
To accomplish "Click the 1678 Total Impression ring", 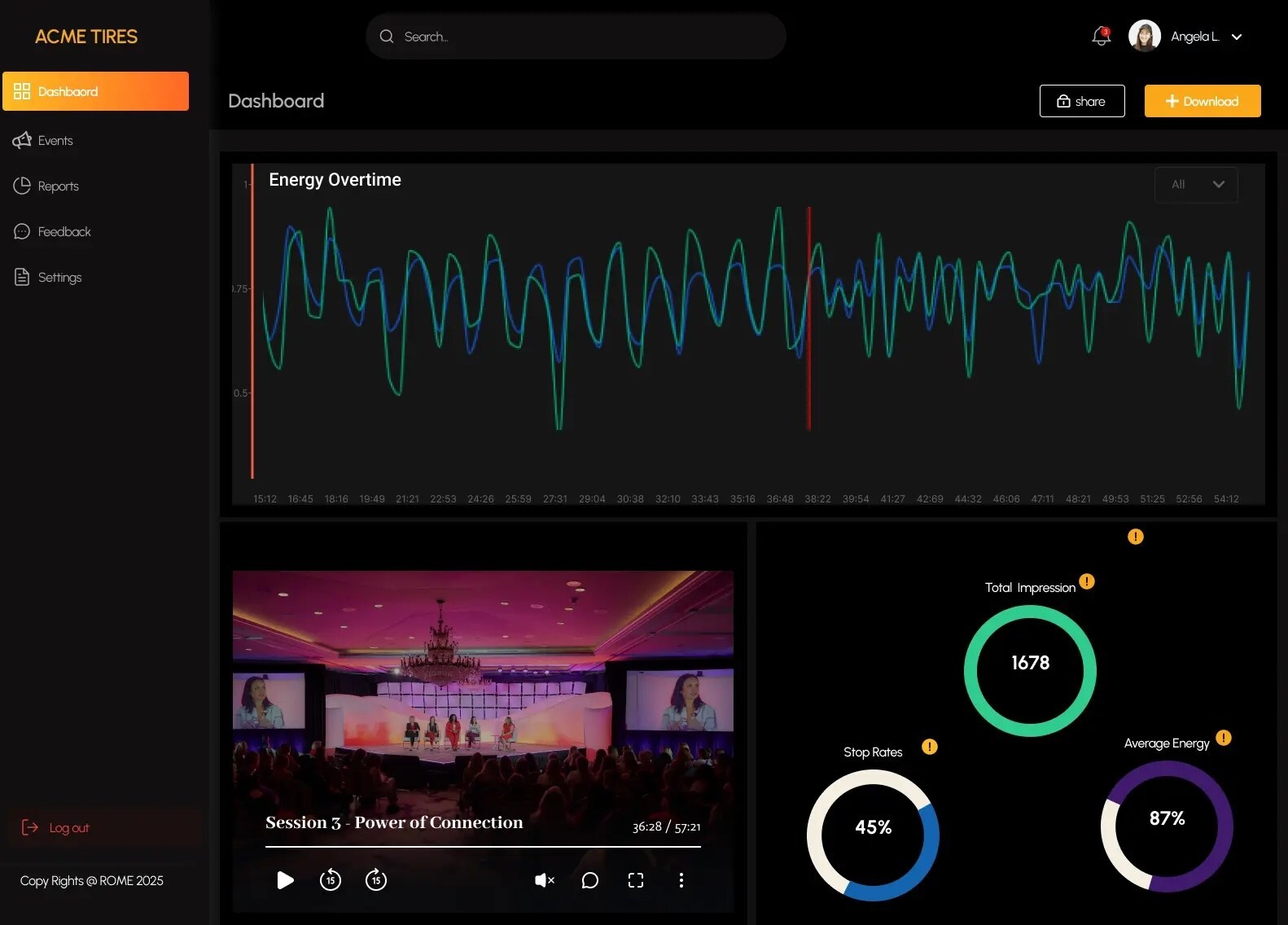I will (x=1030, y=671).
